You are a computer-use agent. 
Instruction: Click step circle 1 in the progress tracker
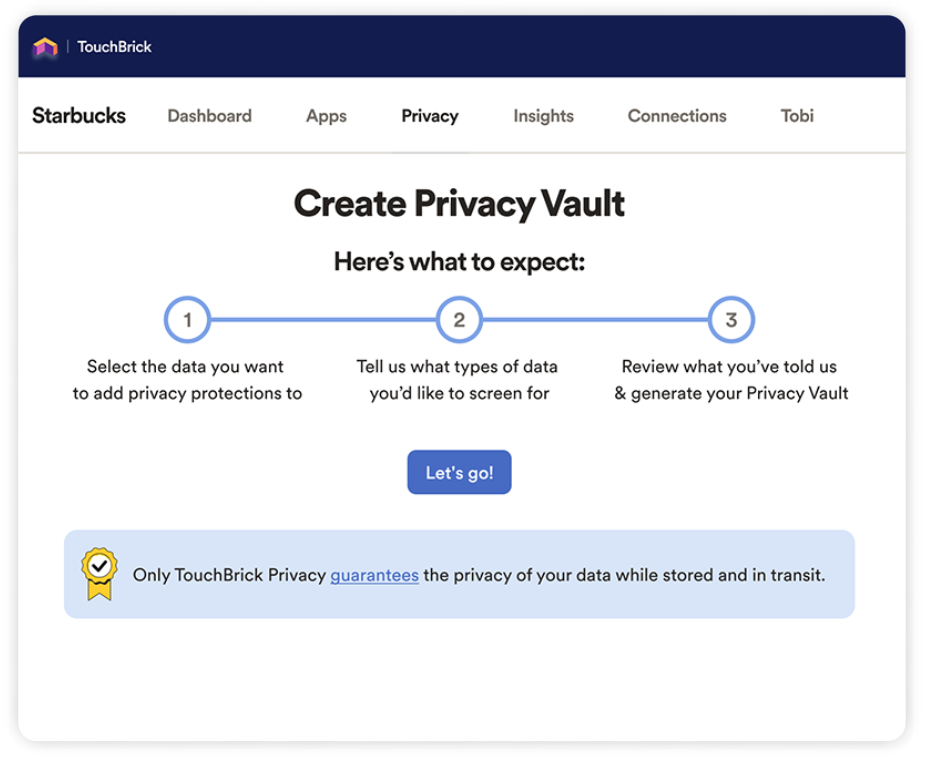[x=187, y=319]
